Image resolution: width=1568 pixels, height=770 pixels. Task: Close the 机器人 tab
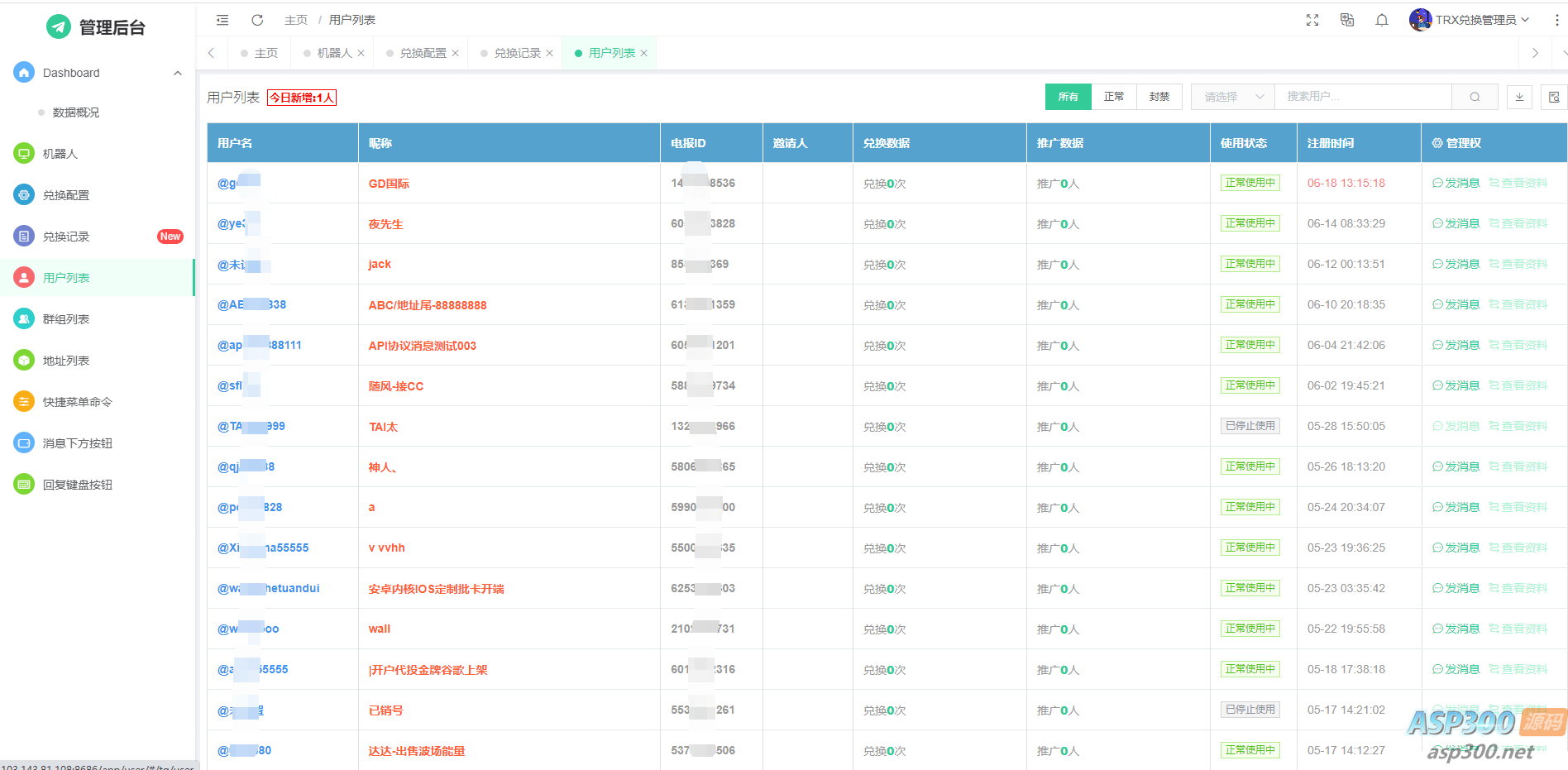coord(361,53)
